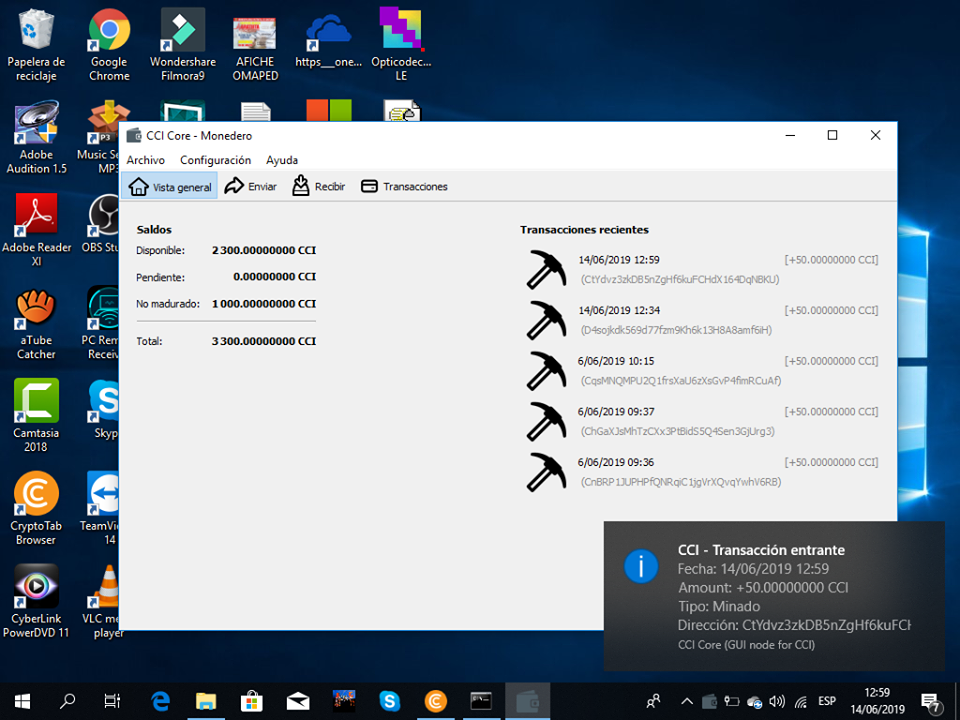
Task: Click the pickaxe icon for 6/06/2019 09:37
Action: (547, 421)
